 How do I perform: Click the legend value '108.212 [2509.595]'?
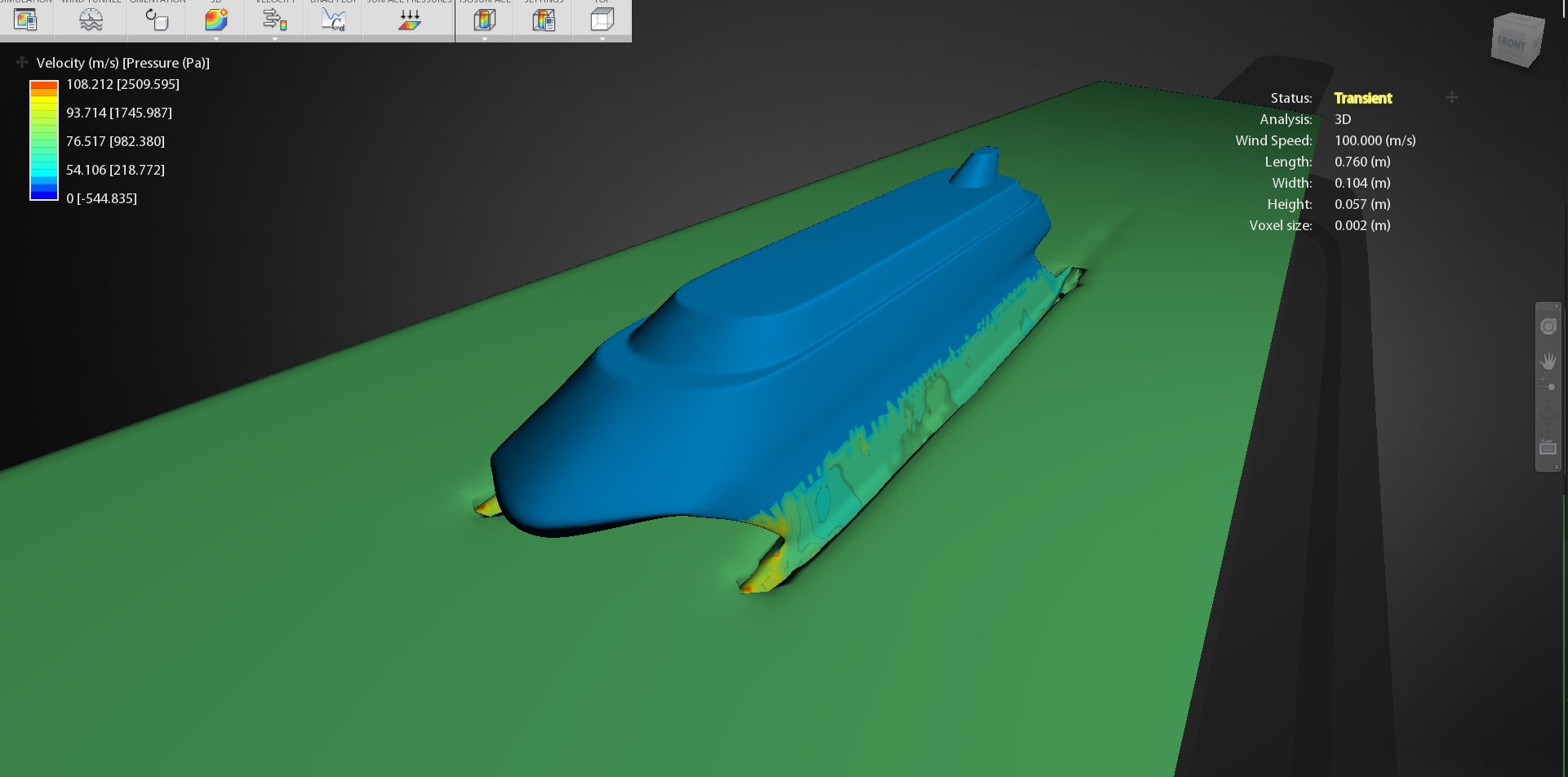(122, 84)
